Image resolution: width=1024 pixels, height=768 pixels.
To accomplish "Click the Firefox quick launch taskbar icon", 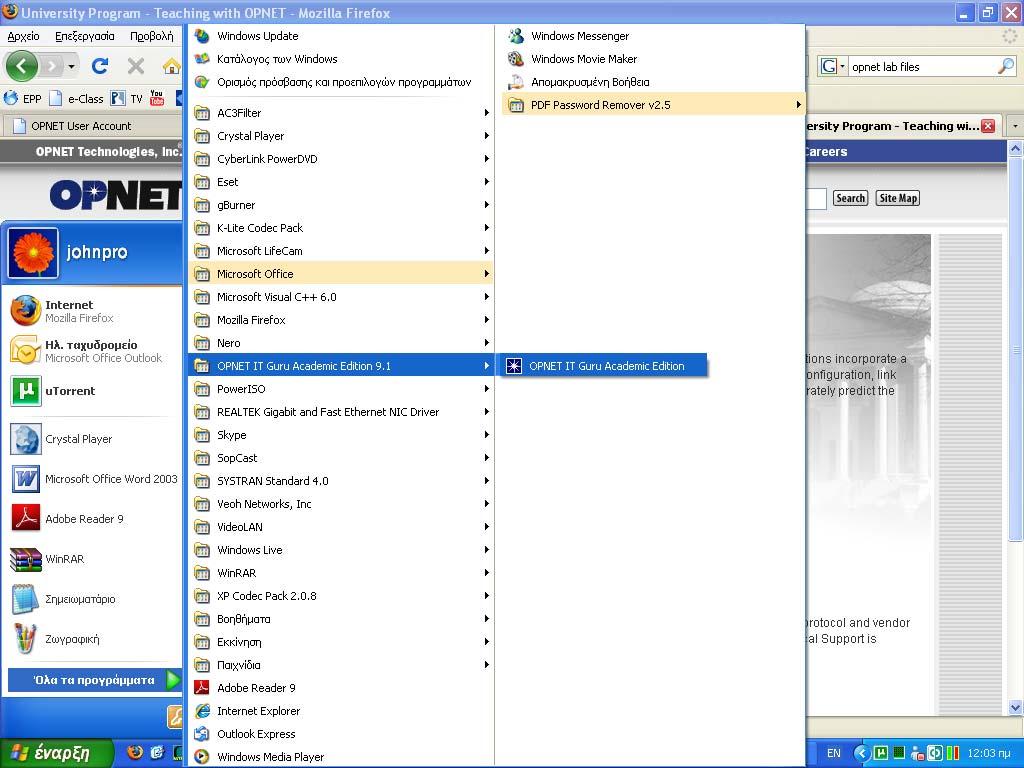I will click(x=135, y=752).
